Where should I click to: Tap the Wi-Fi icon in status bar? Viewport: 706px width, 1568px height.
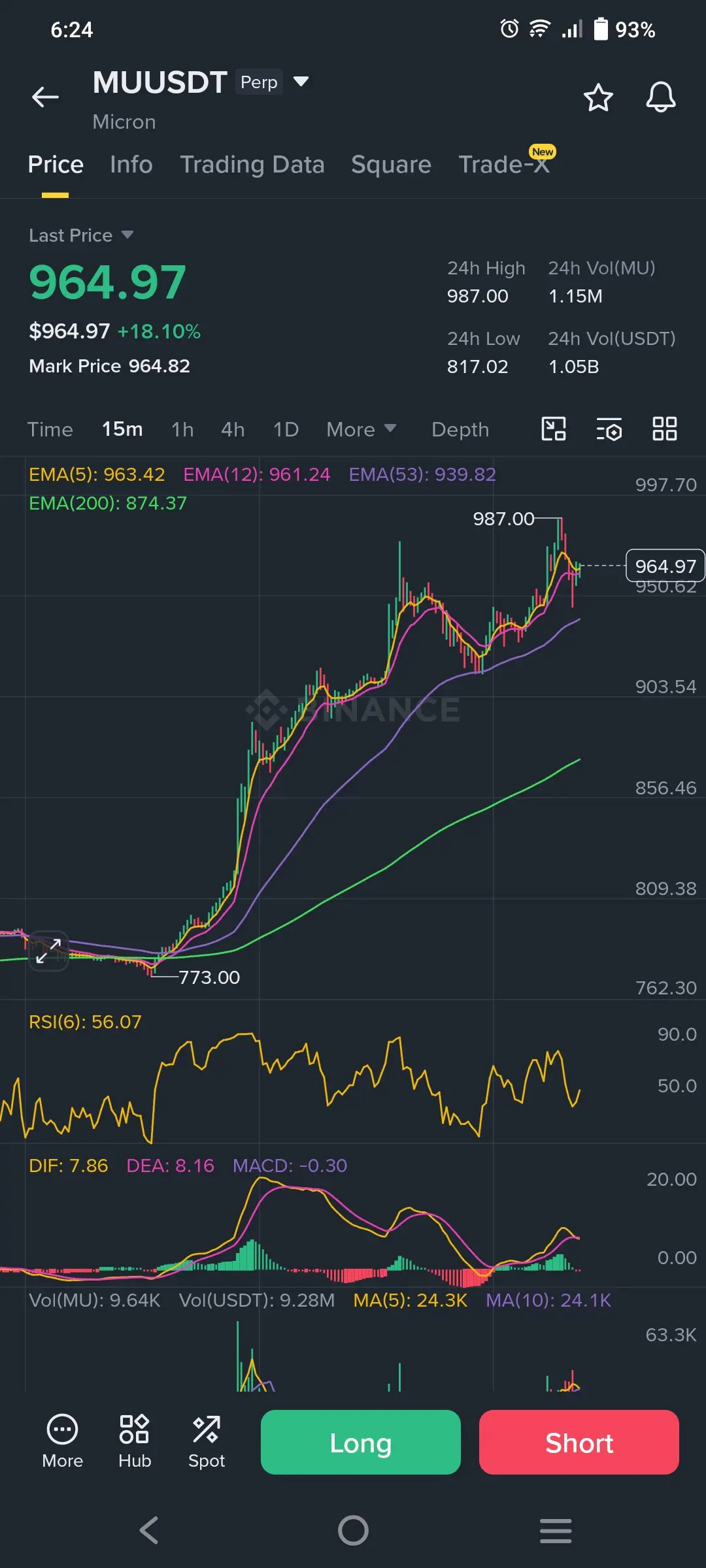(x=539, y=29)
